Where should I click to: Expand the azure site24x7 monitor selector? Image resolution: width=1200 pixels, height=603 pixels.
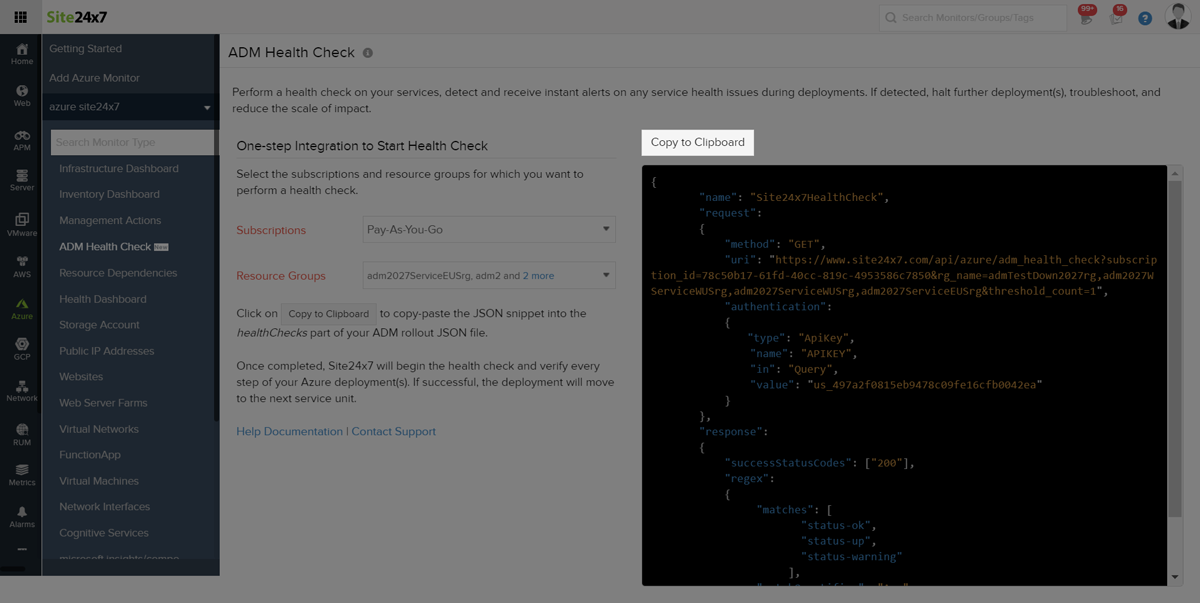coord(131,107)
